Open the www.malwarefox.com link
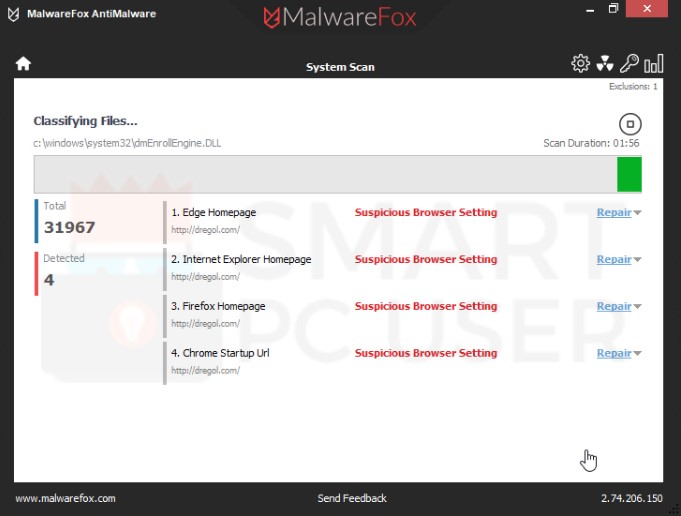The width and height of the screenshot is (681, 516). 66,498
